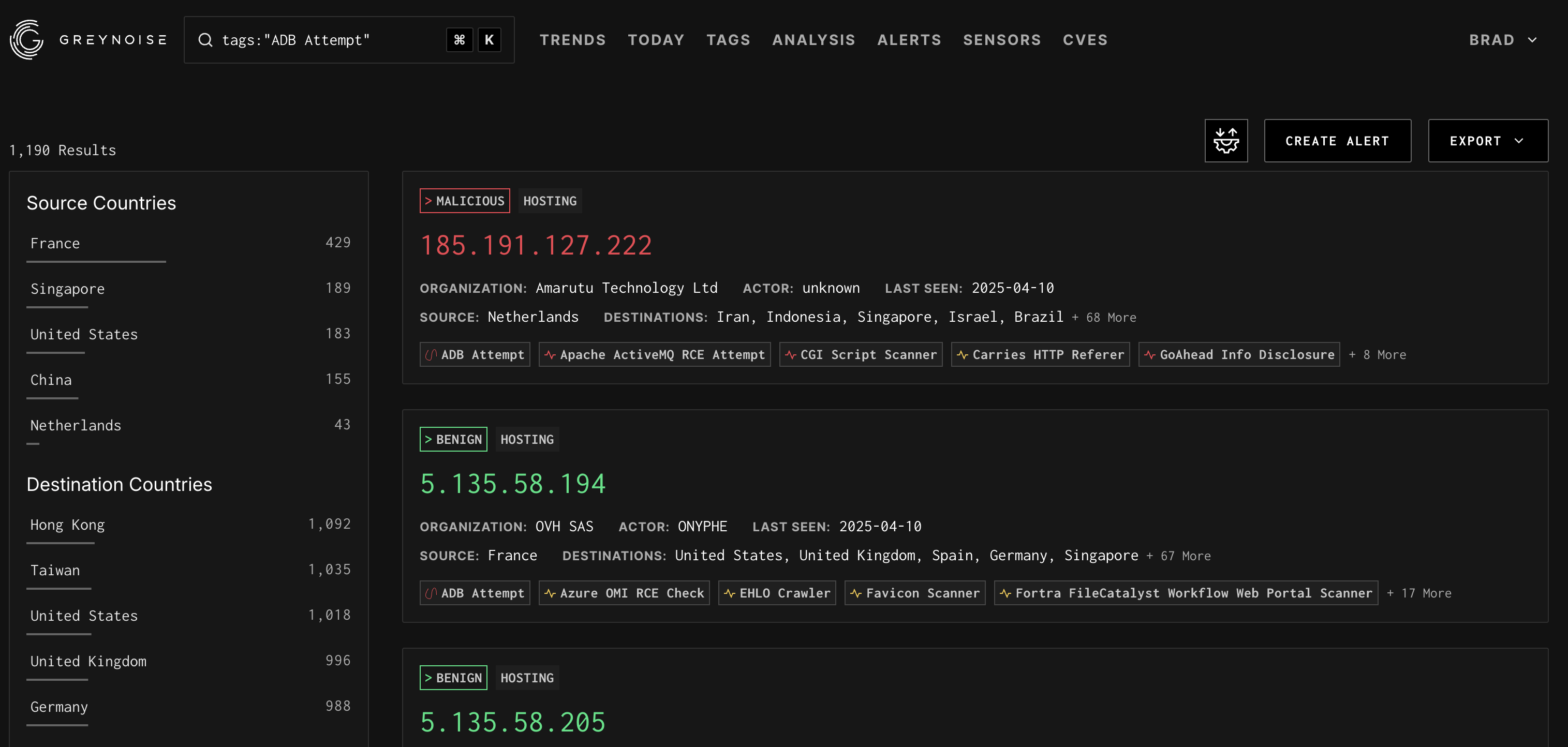Image resolution: width=1568 pixels, height=747 pixels.
Task: Open the CVES section
Action: [x=1085, y=40]
